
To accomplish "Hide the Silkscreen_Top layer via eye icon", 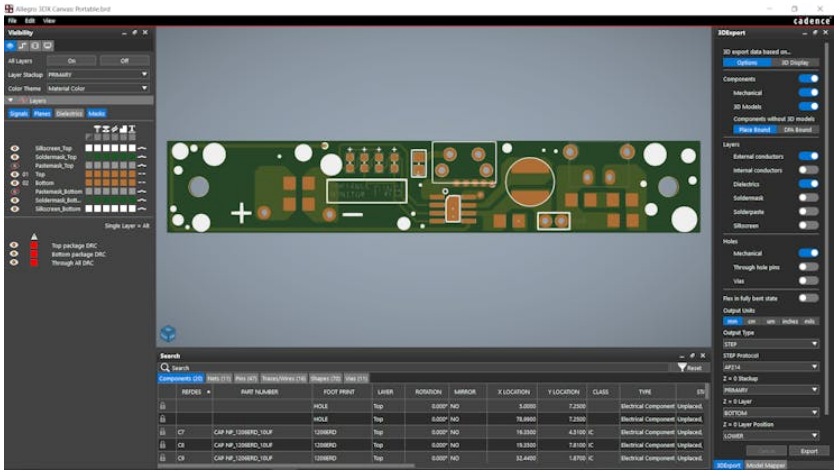I will [14, 148].
